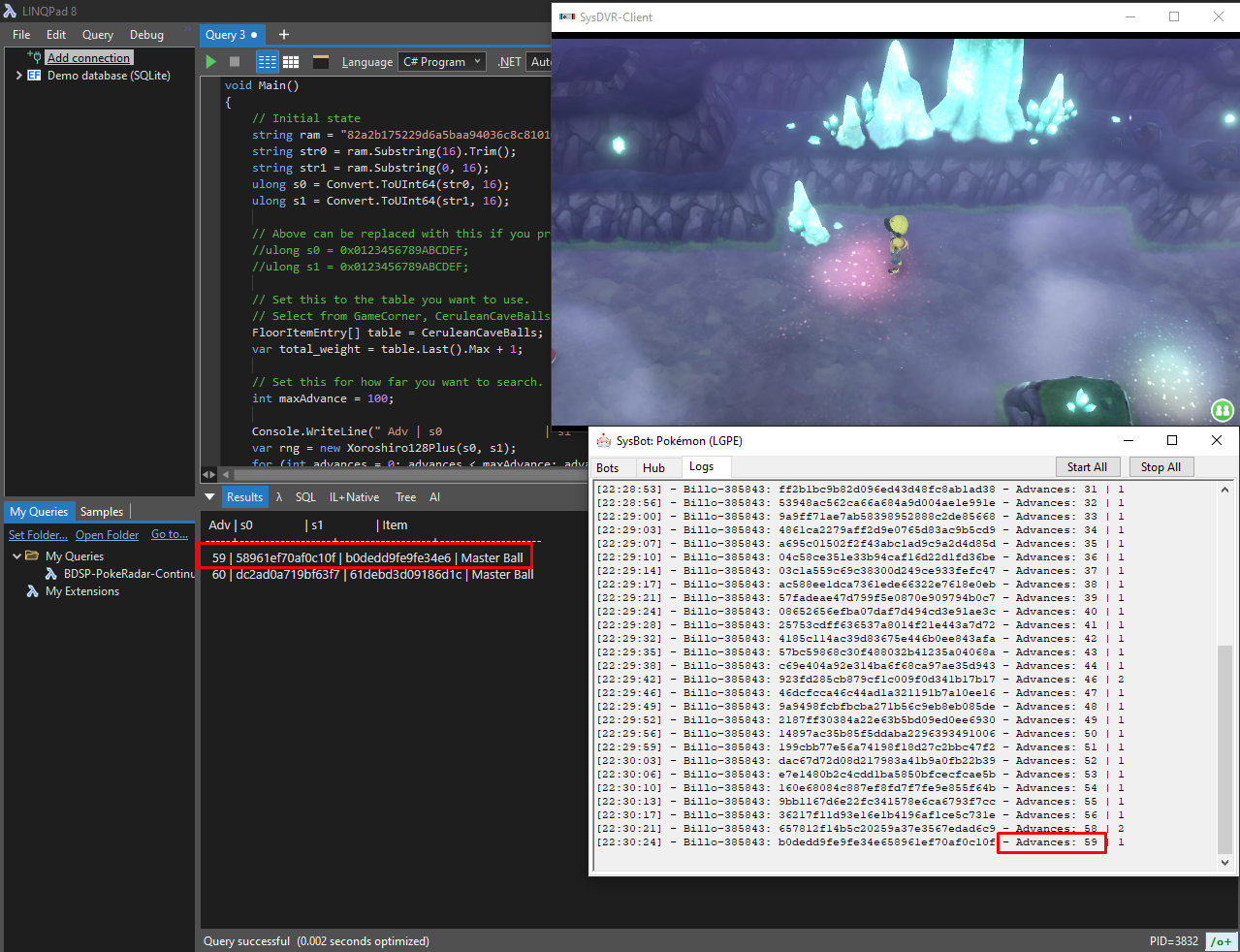Viewport: 1240px width, 952px height.
Task: Click the lambda icon beside My Extensions
Action: point(33,590)
